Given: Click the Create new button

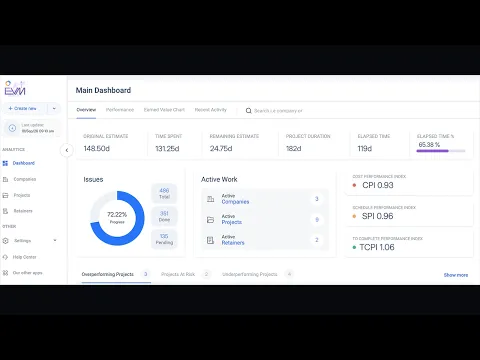Looking at the screenshot, I should pos(23,109).
